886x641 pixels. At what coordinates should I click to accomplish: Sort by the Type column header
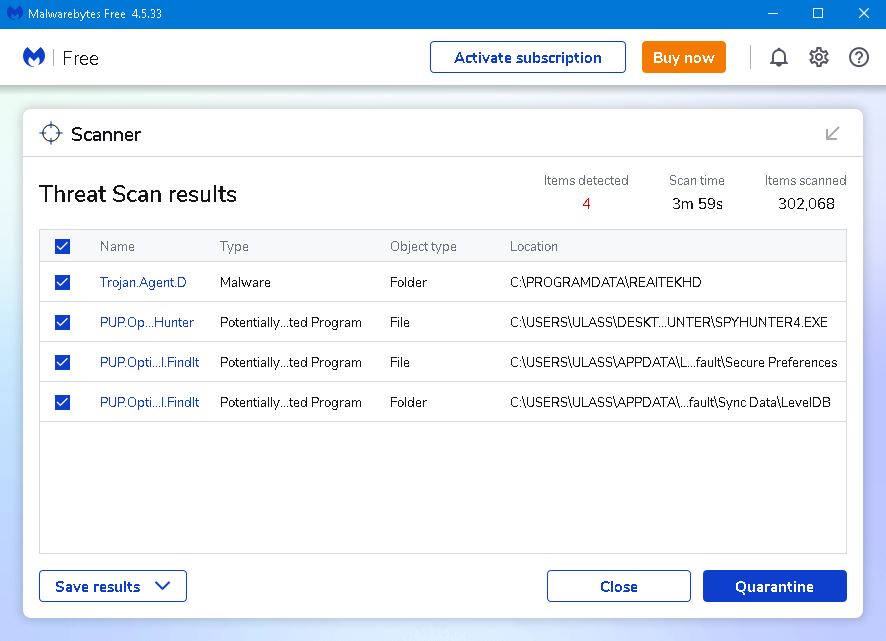coord(234,246)
